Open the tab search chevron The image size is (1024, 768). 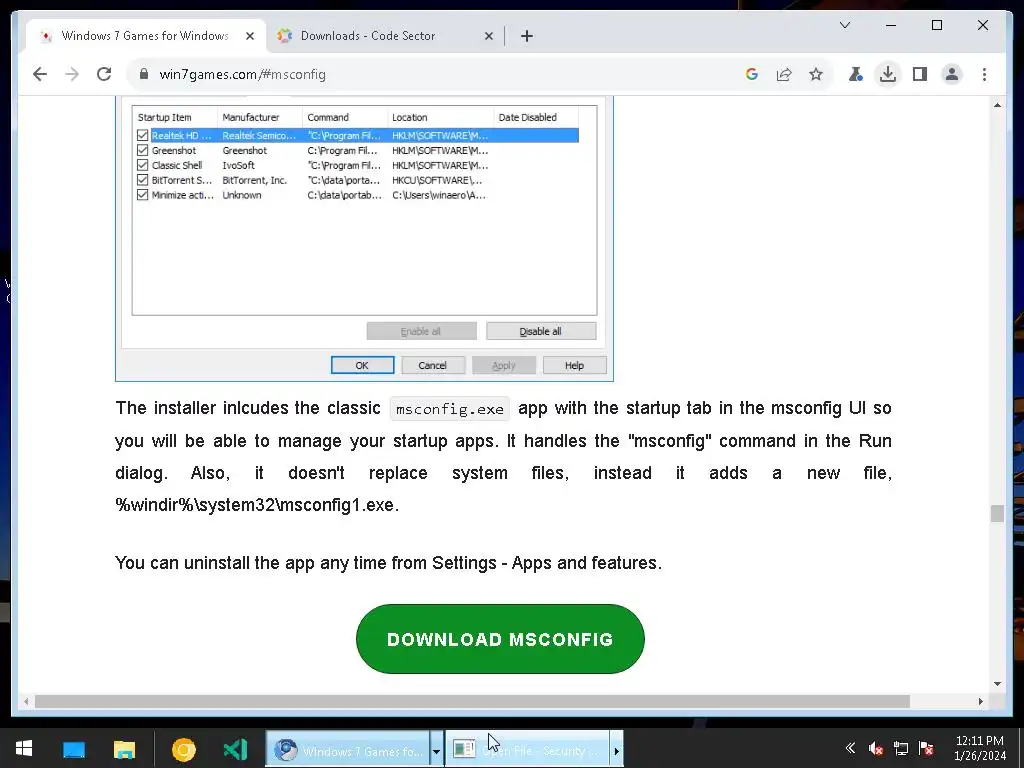point(844,25)
